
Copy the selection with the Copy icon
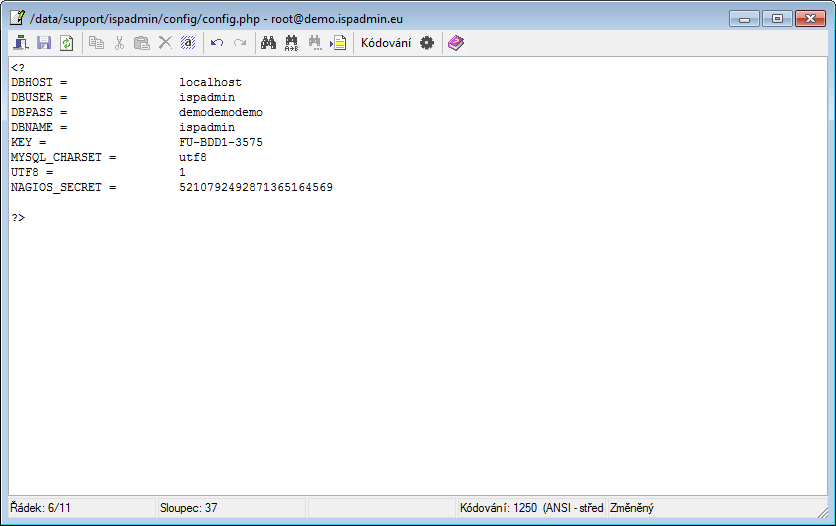tap(96, 43)
